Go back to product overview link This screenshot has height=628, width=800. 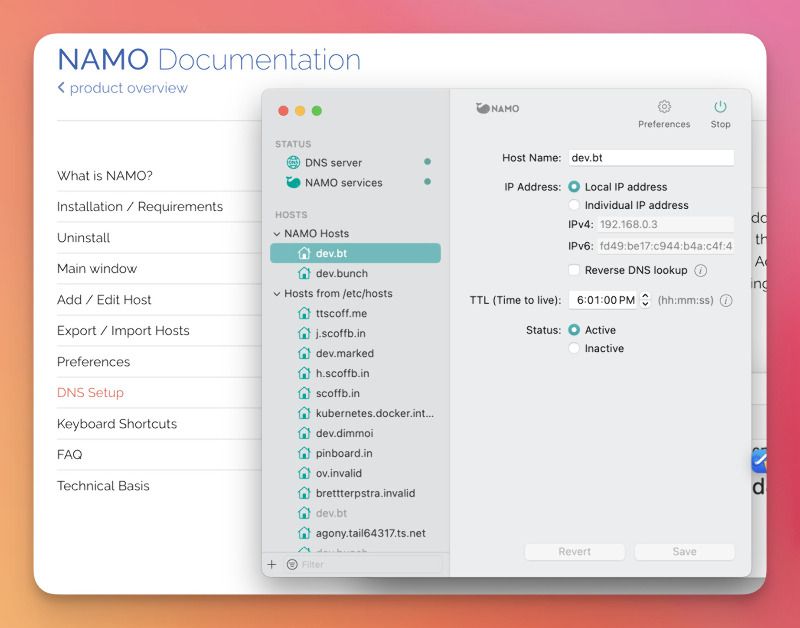(x=123, y=88)
